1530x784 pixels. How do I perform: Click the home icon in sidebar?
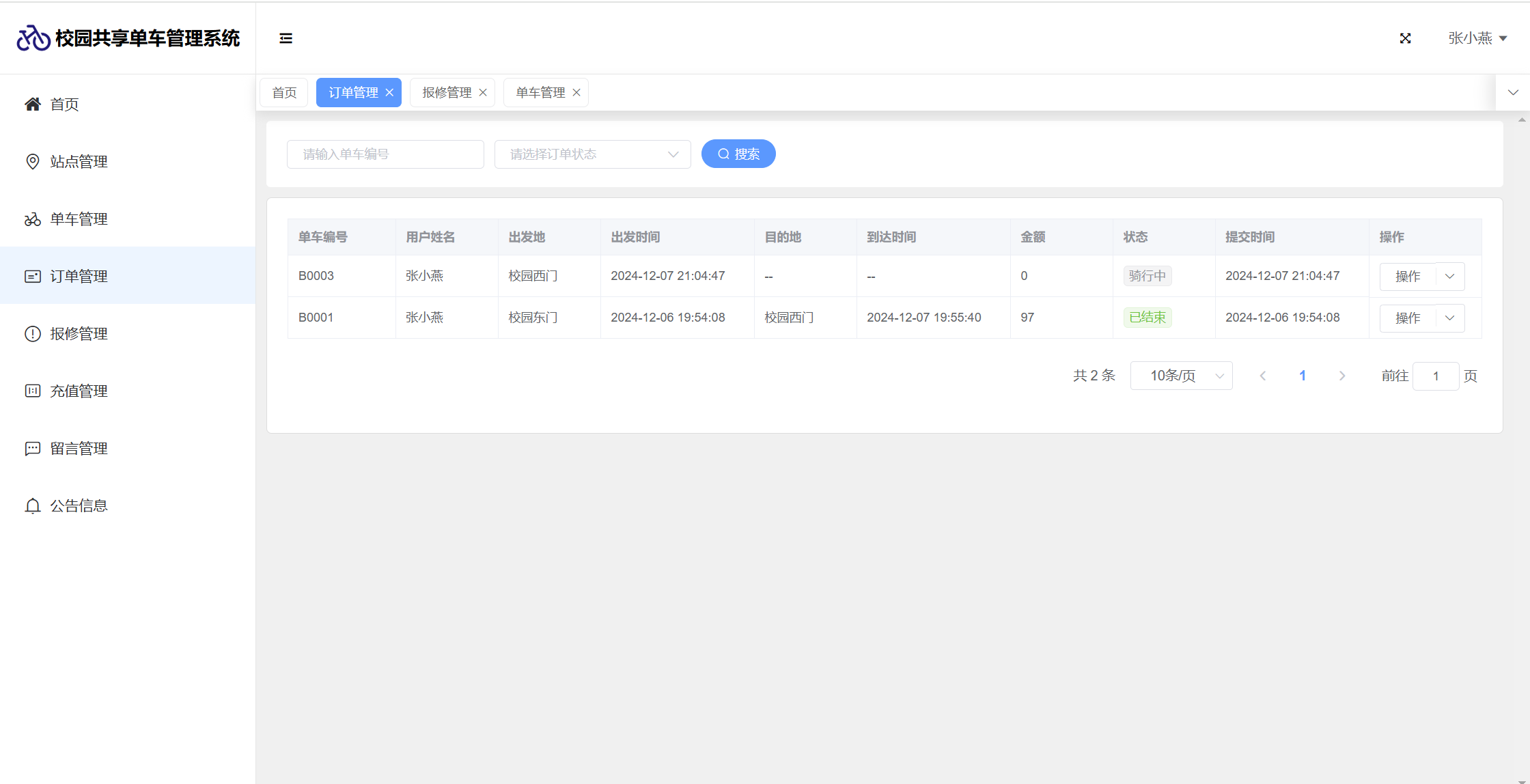tap(32, 104)
